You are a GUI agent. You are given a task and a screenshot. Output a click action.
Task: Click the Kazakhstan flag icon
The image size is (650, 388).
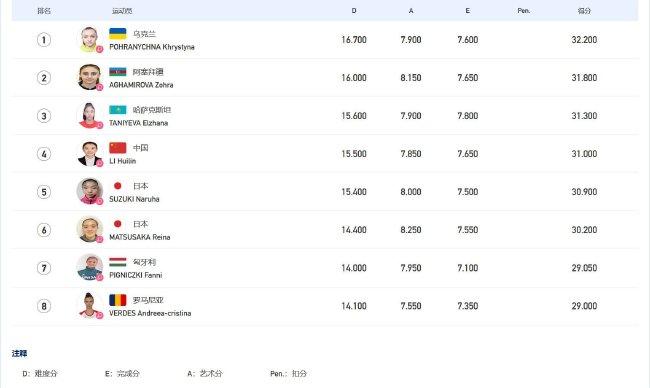(118, 110)
